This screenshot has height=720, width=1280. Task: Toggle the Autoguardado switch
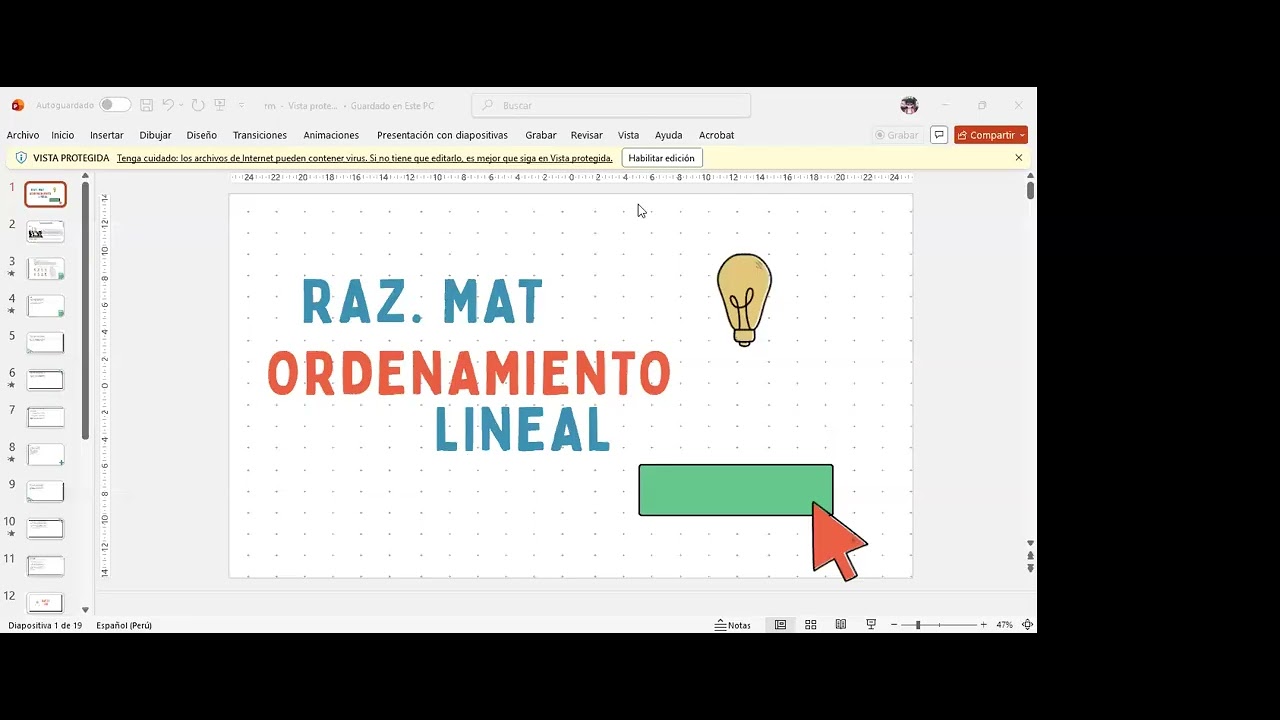114,105
